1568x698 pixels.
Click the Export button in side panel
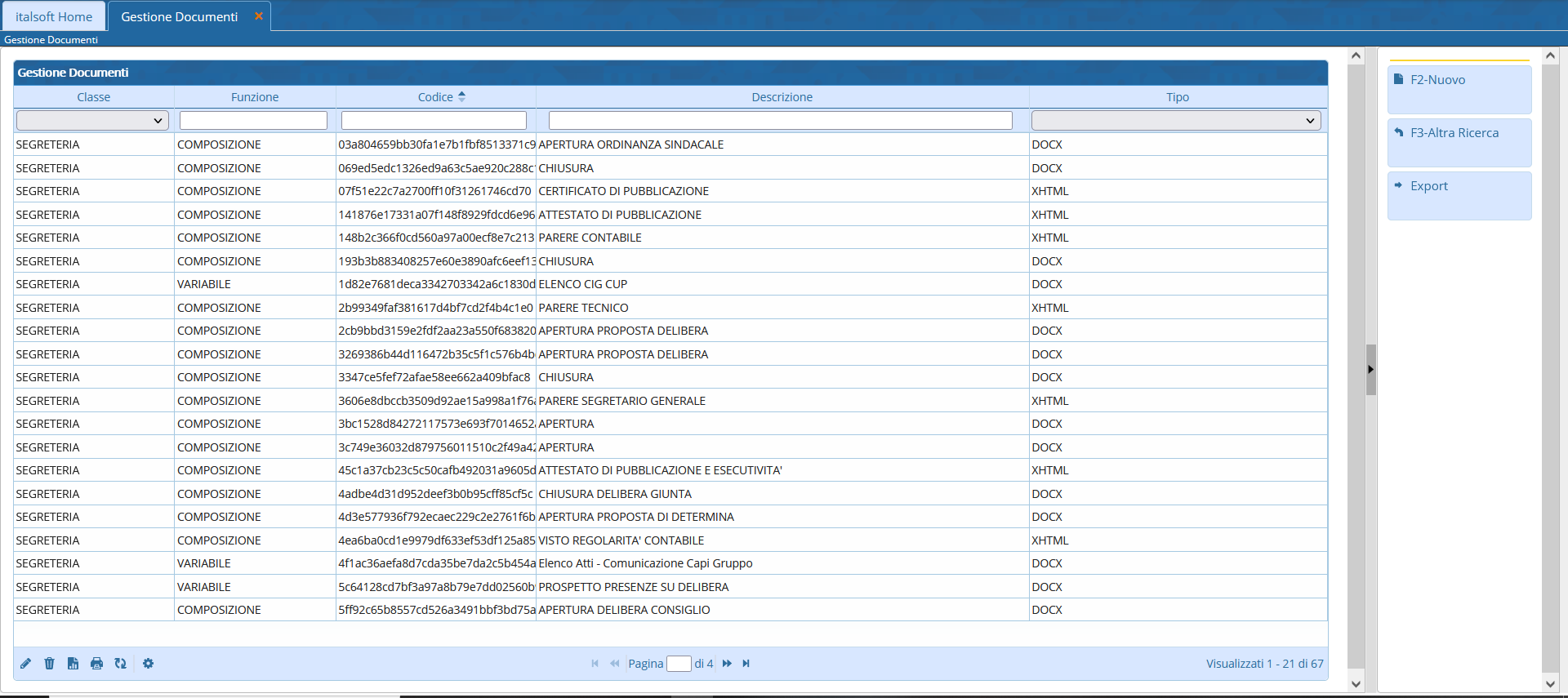[x=1459, y=195]
